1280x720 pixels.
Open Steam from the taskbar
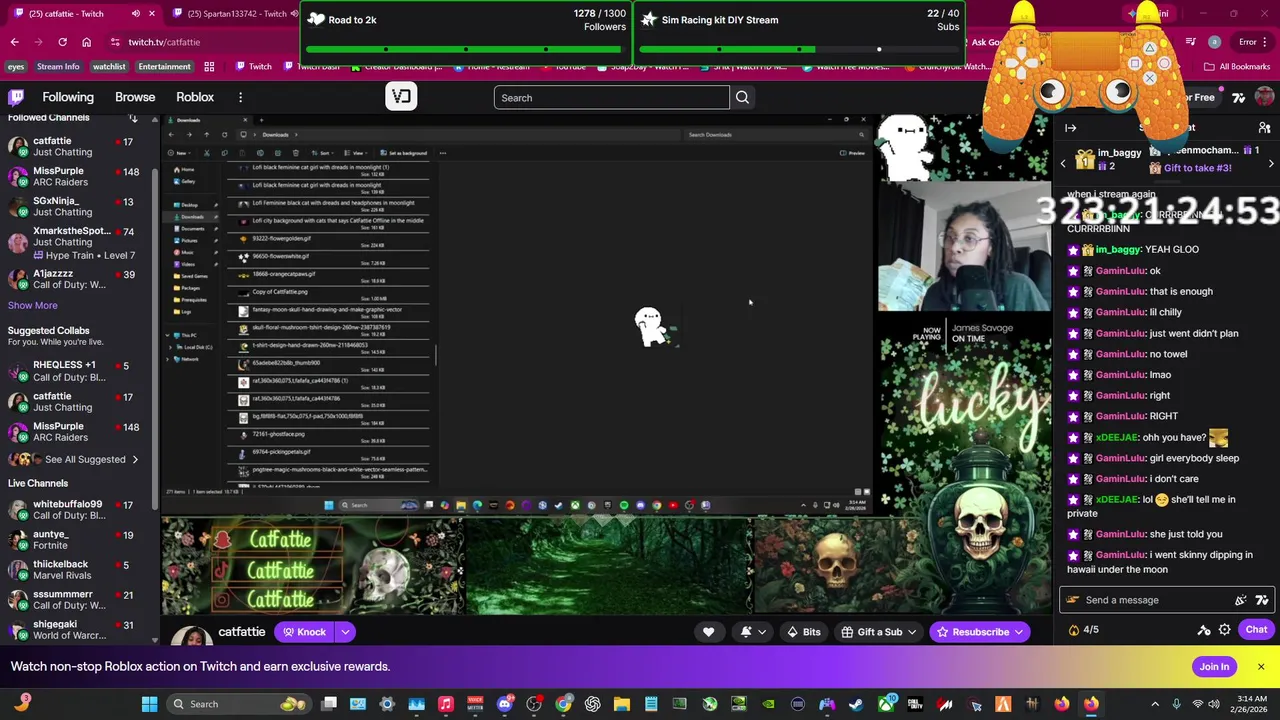click(x=856, y=704)
